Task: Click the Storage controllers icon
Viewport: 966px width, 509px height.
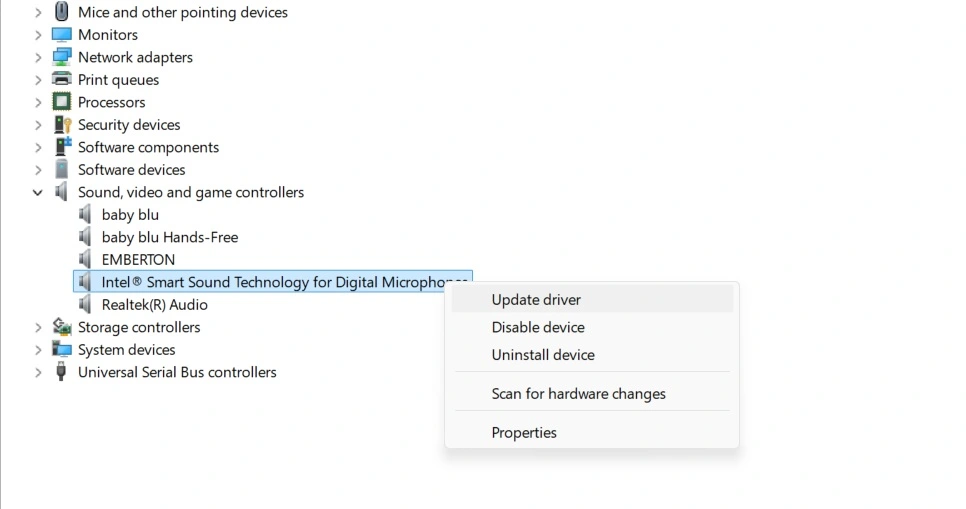Action: [62, 327]
